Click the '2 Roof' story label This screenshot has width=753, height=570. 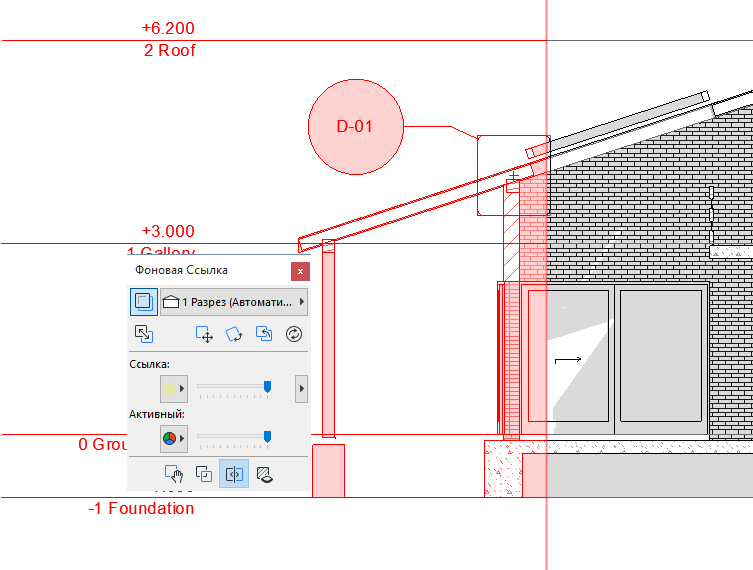pyautogui.click(x=170, y=50)
